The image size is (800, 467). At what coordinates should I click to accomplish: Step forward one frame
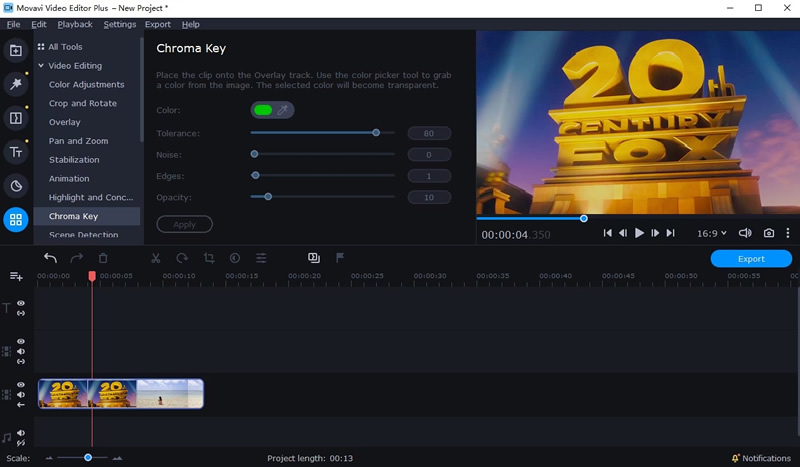[655, 233]
